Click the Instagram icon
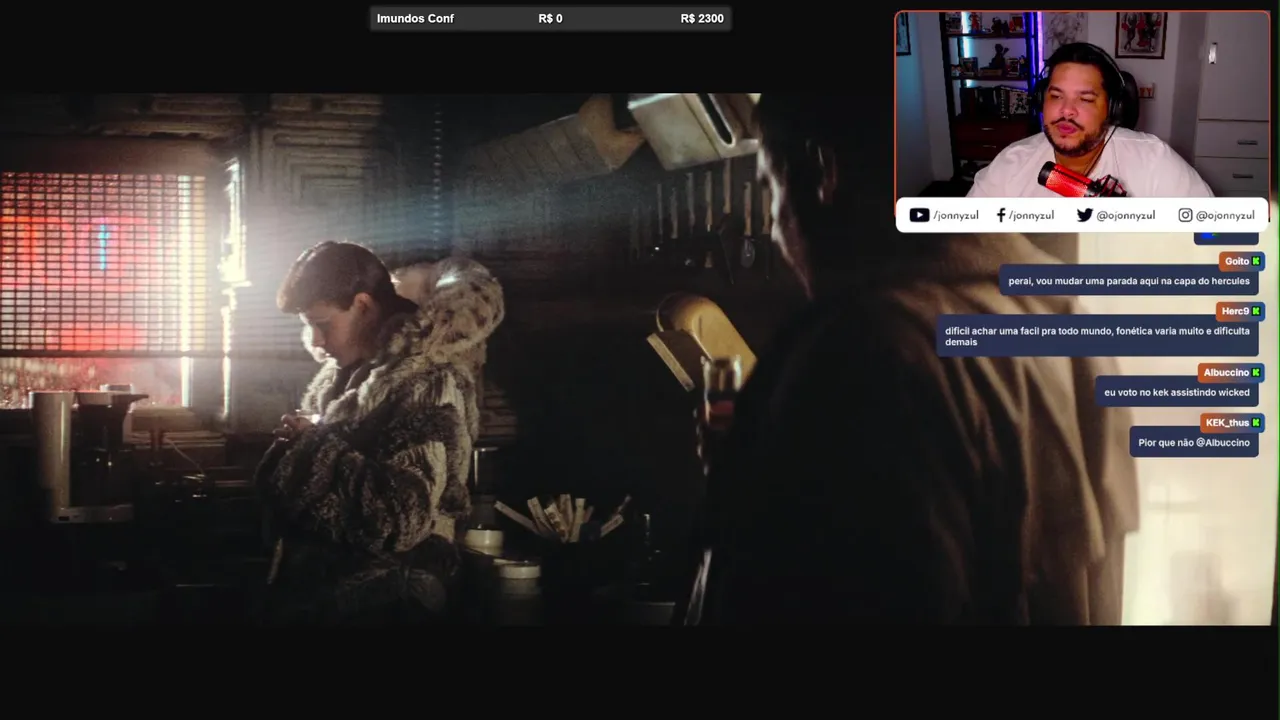1280x720 pixels. click(x=1185, y=215)
